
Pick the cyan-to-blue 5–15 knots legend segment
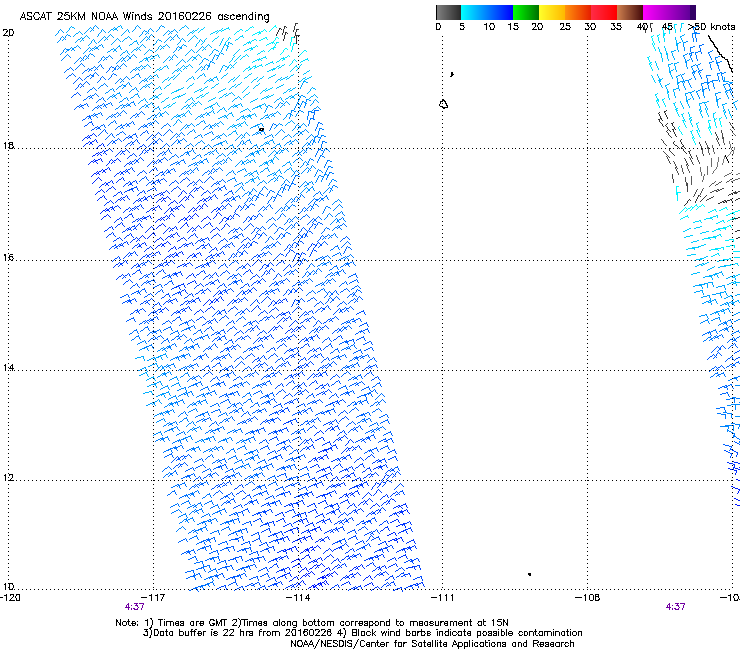[x=487, y=12]
